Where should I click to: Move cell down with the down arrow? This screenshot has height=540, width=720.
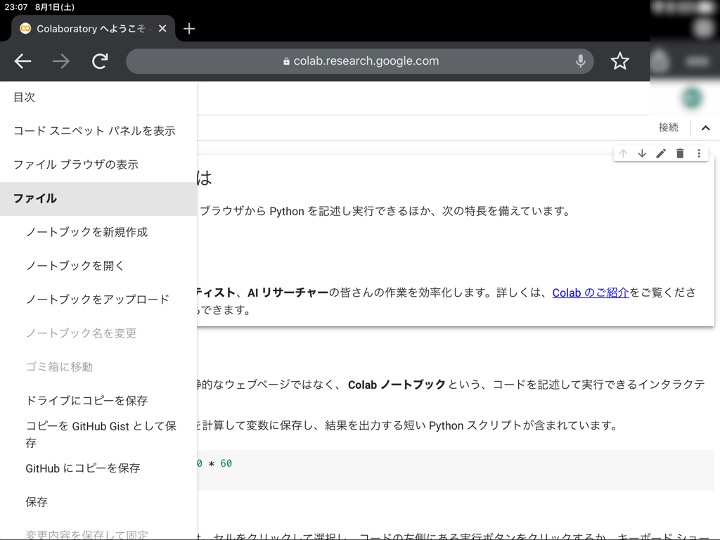(x=642, y=153)
